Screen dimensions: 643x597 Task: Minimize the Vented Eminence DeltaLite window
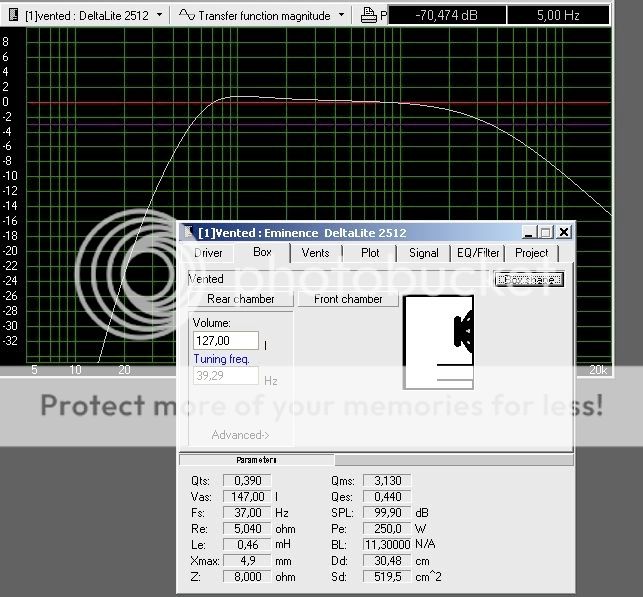pos(529,232)
